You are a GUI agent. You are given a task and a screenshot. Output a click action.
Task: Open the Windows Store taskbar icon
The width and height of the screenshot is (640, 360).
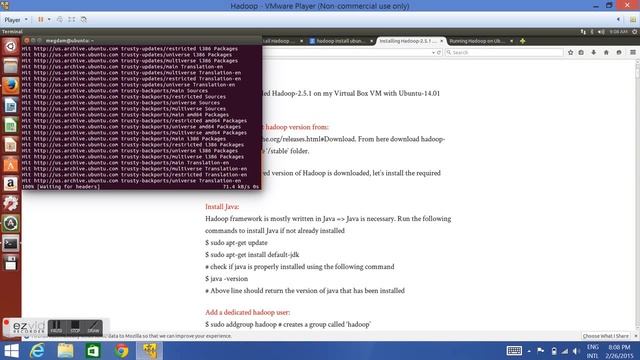tap(93, 351)
